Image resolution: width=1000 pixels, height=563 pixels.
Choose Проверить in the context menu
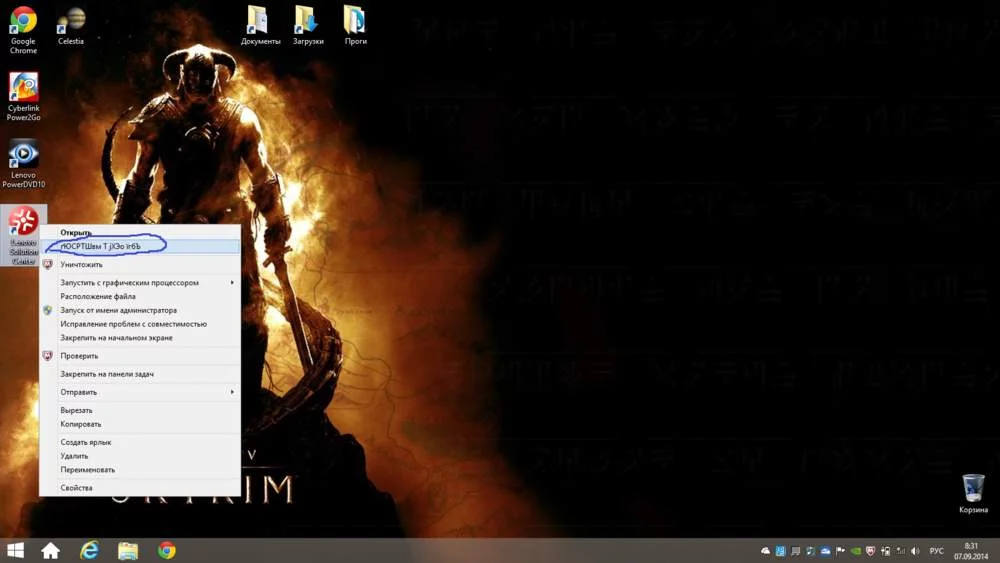(140, 356)
